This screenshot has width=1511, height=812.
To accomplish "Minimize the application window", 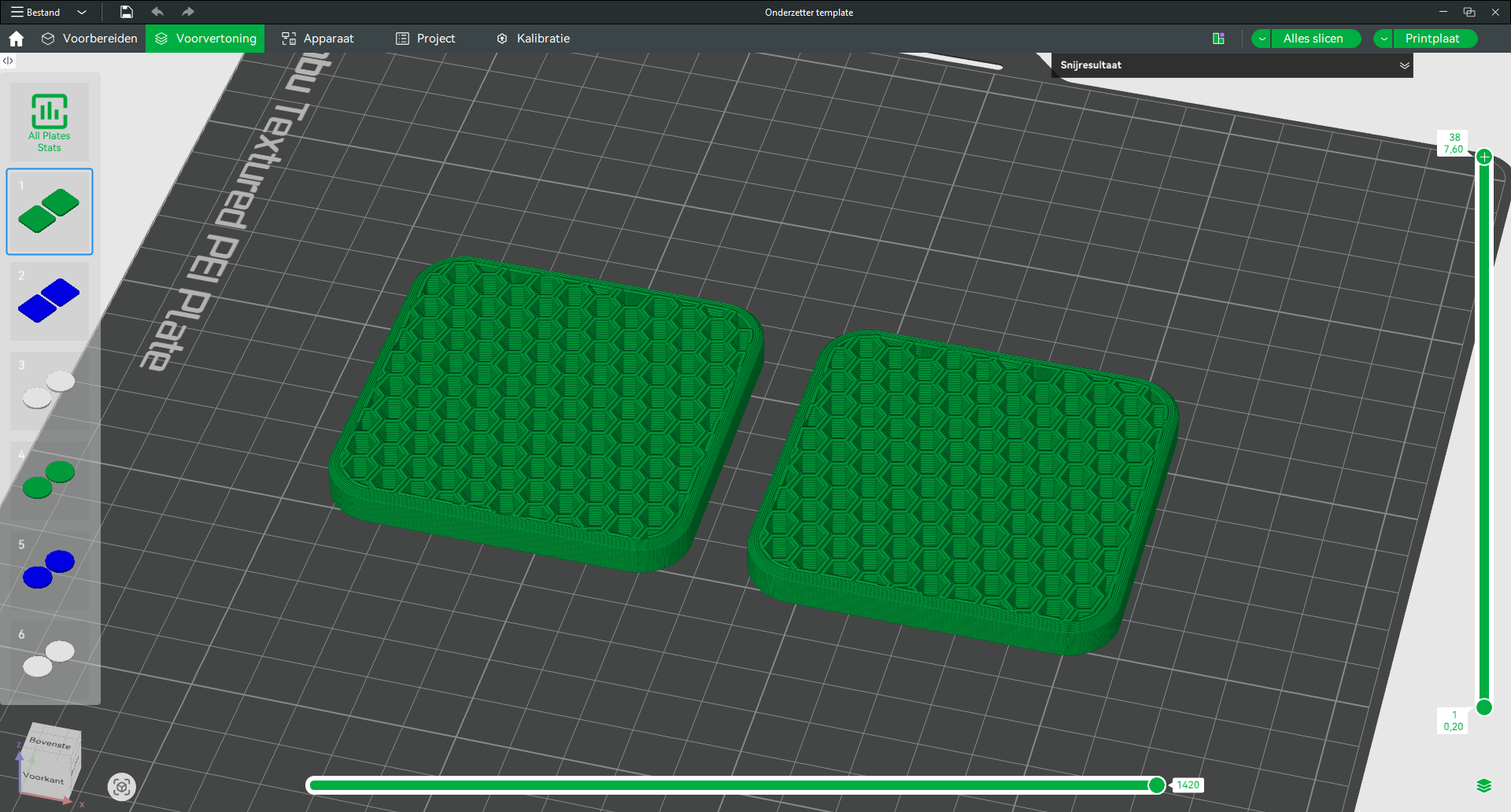I will click(x=1443, y=12).
